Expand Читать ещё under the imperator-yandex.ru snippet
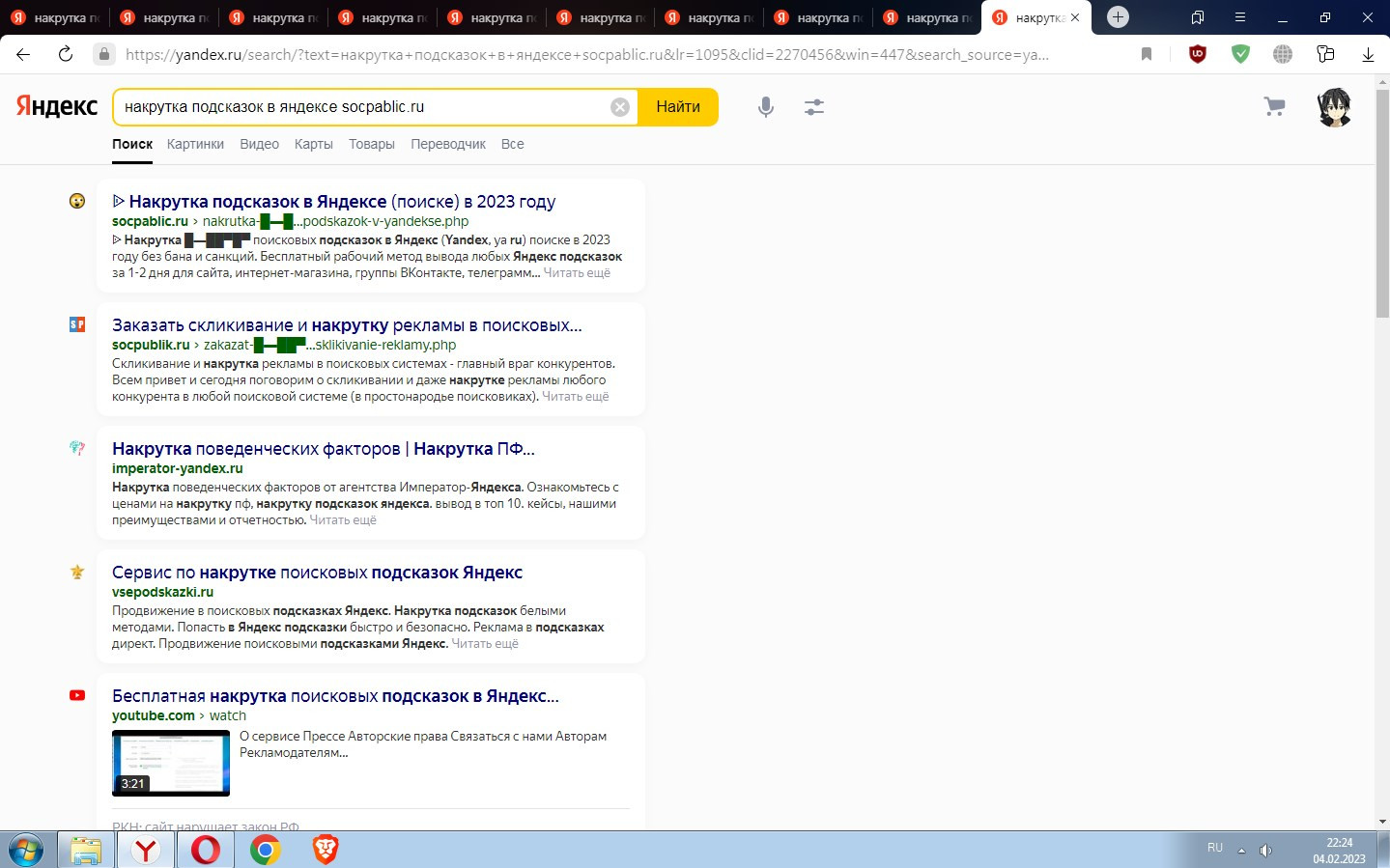The image size is (1390, 868). [343, 520]
